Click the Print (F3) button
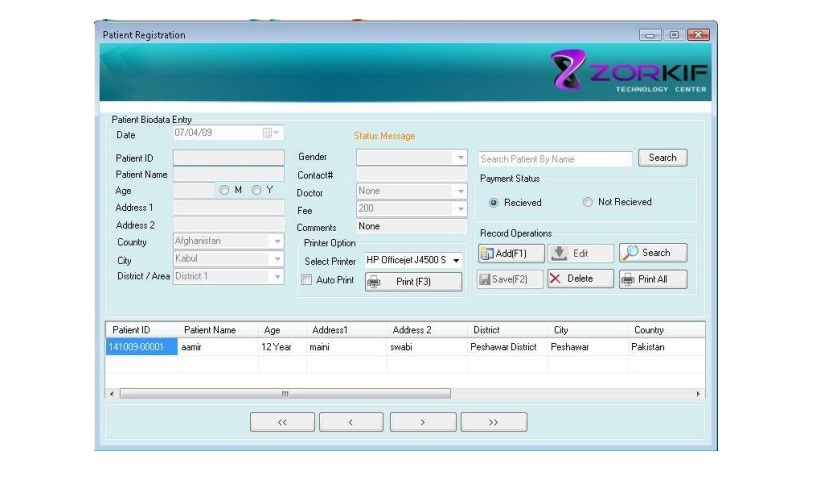Viewport: 830px width, 488px height. pyautogui.click(x=413, y=282)
